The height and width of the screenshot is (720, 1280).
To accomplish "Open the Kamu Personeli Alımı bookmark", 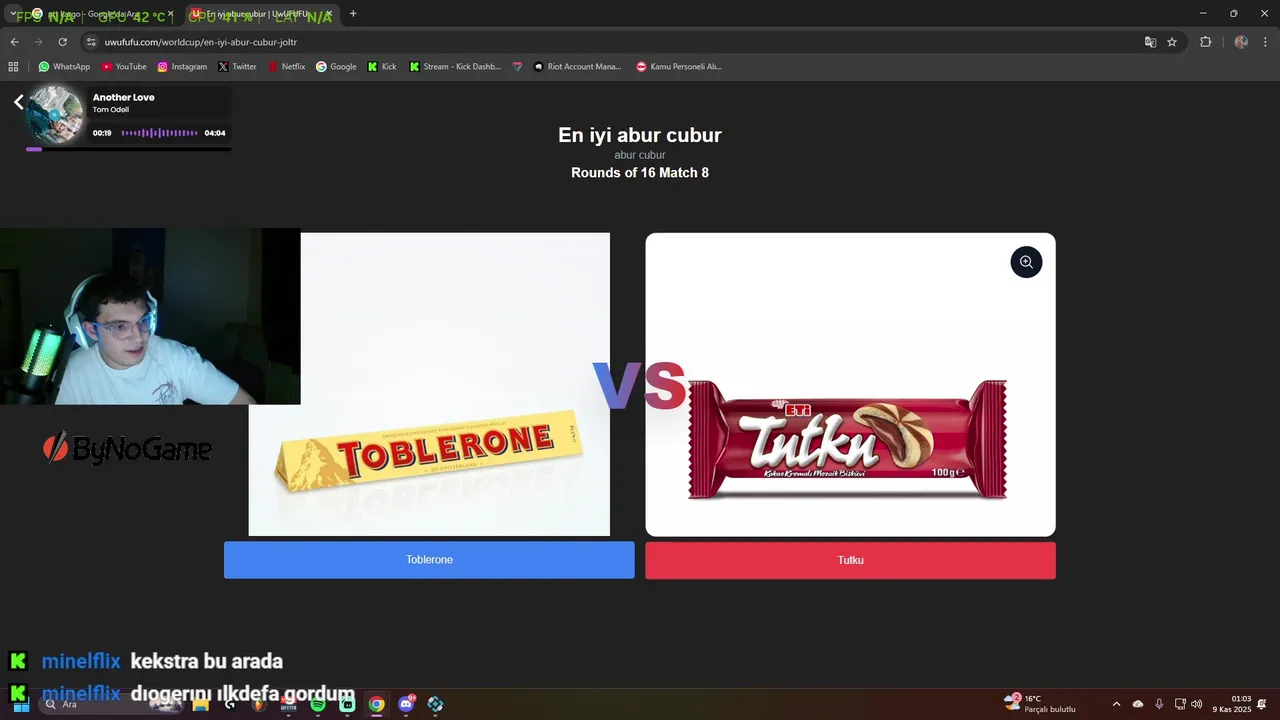I will click(679, 67).
